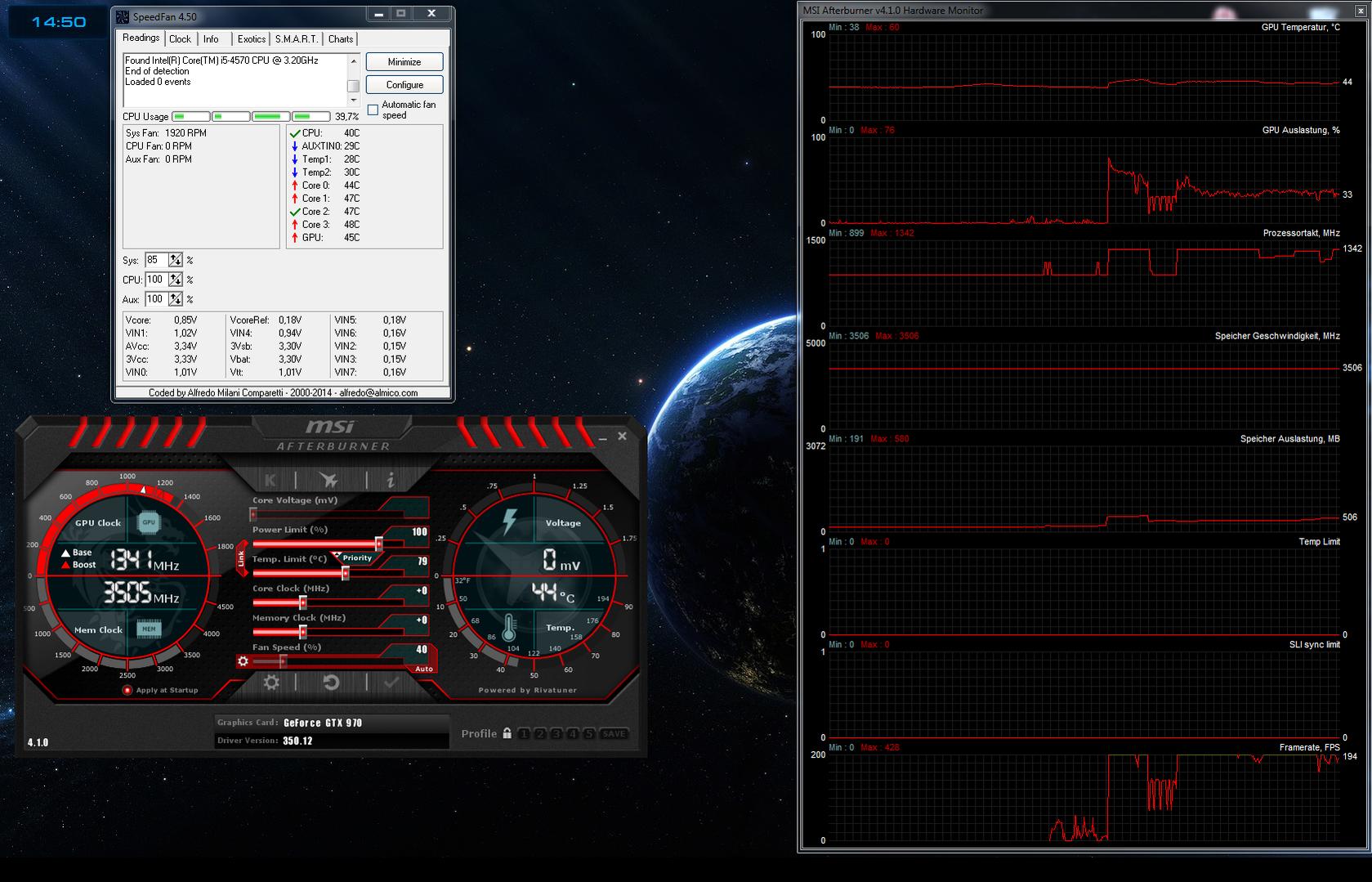
Task: Select Afterburner profile slot 4
Action: click(x=573, y=734)
